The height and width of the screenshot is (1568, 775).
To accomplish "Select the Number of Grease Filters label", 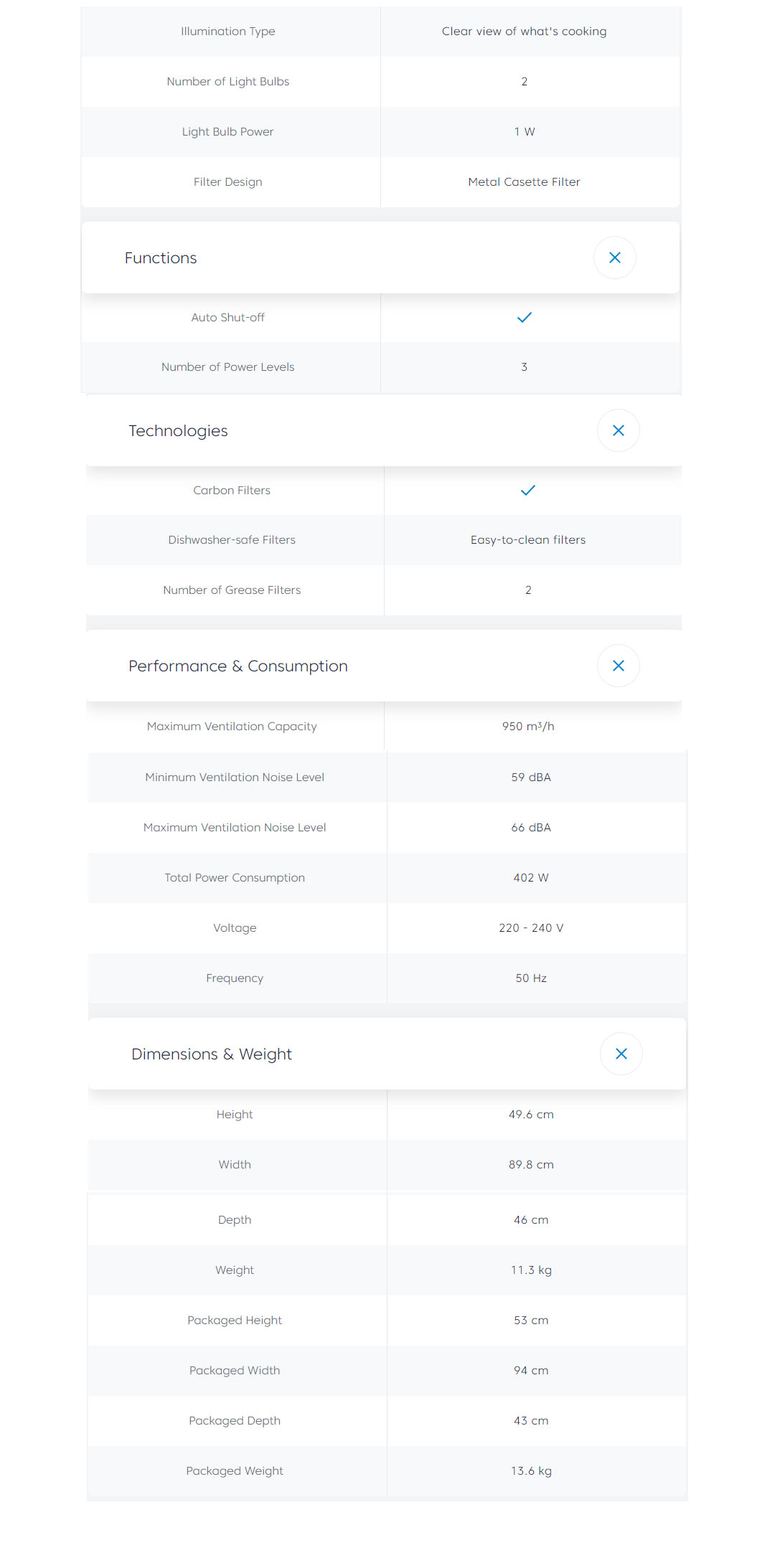I will point(232,590).
